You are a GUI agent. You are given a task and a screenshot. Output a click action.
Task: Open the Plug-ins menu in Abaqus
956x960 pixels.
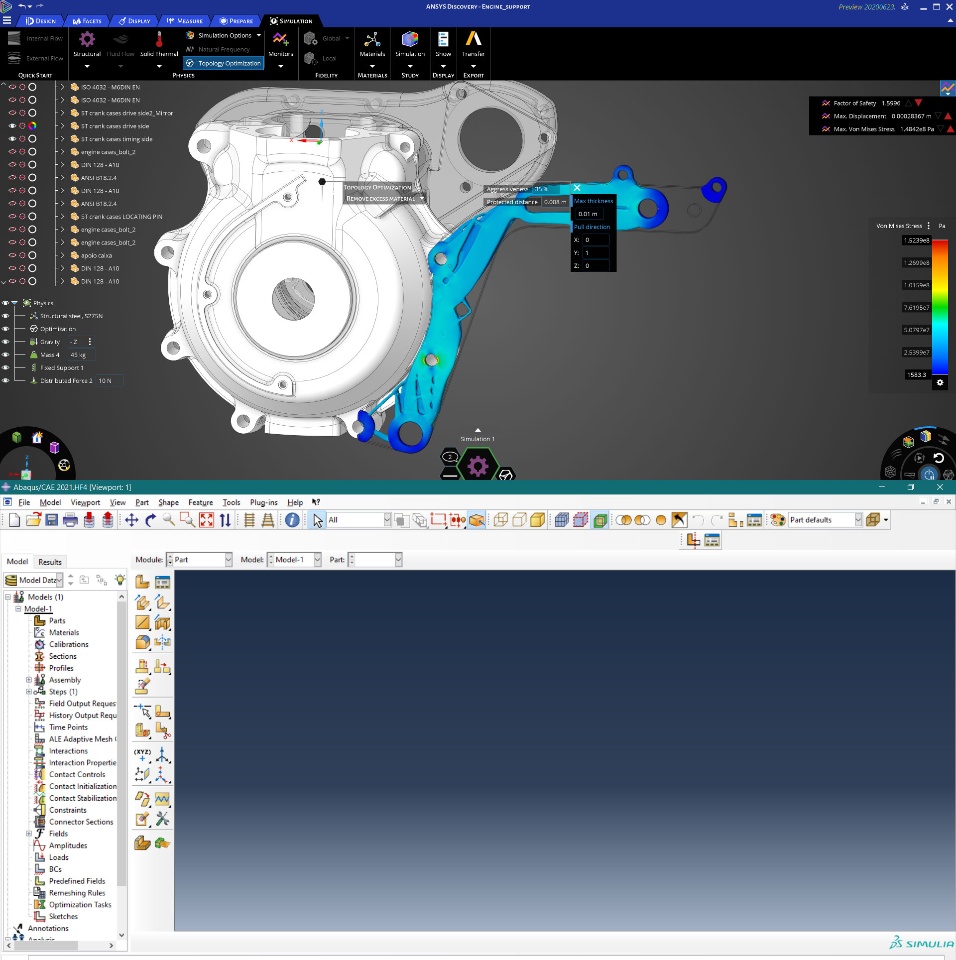point(263,502)
